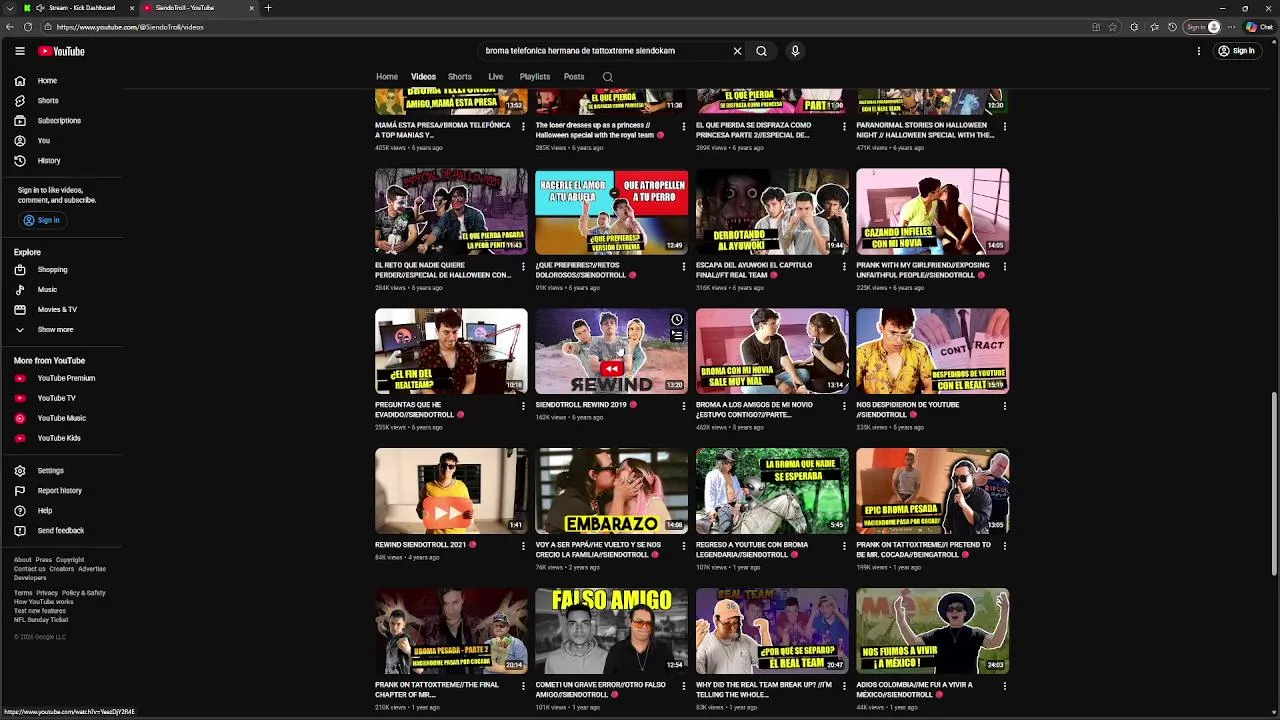Open options menu for REWIND SIENDOTROLL 2021 video
Image resolution: width=1280 pixels, height=720 pixels.
click(523, 546)
